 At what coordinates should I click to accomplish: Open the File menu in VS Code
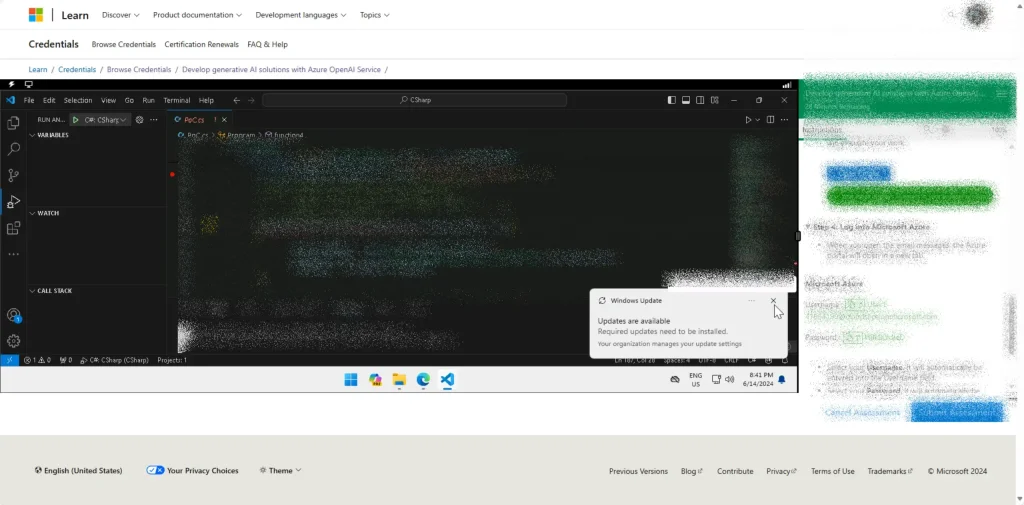(x=29, y=101)
